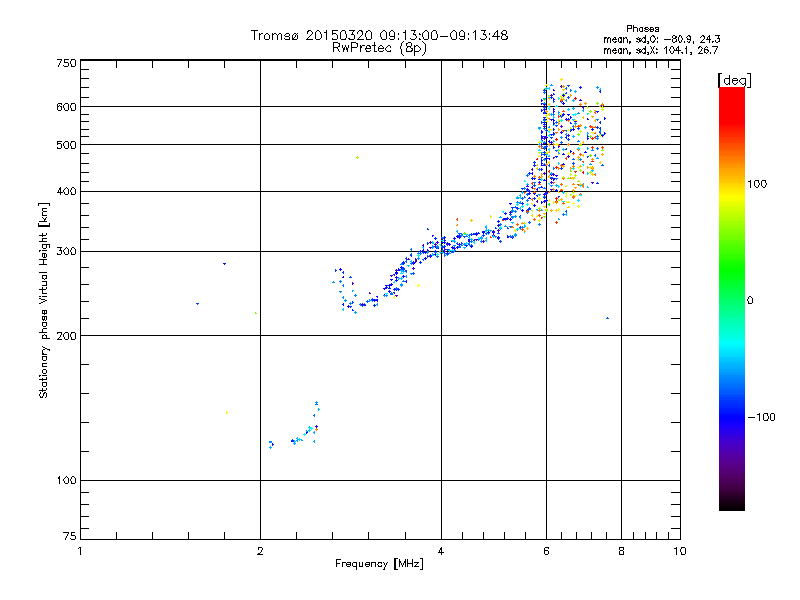The height and width of the screenshot is (600, 800).
Task: Select the "mean, sd,X: 104.1, 26.7" line
Action: pyautogui.click(x=660, y=50)
